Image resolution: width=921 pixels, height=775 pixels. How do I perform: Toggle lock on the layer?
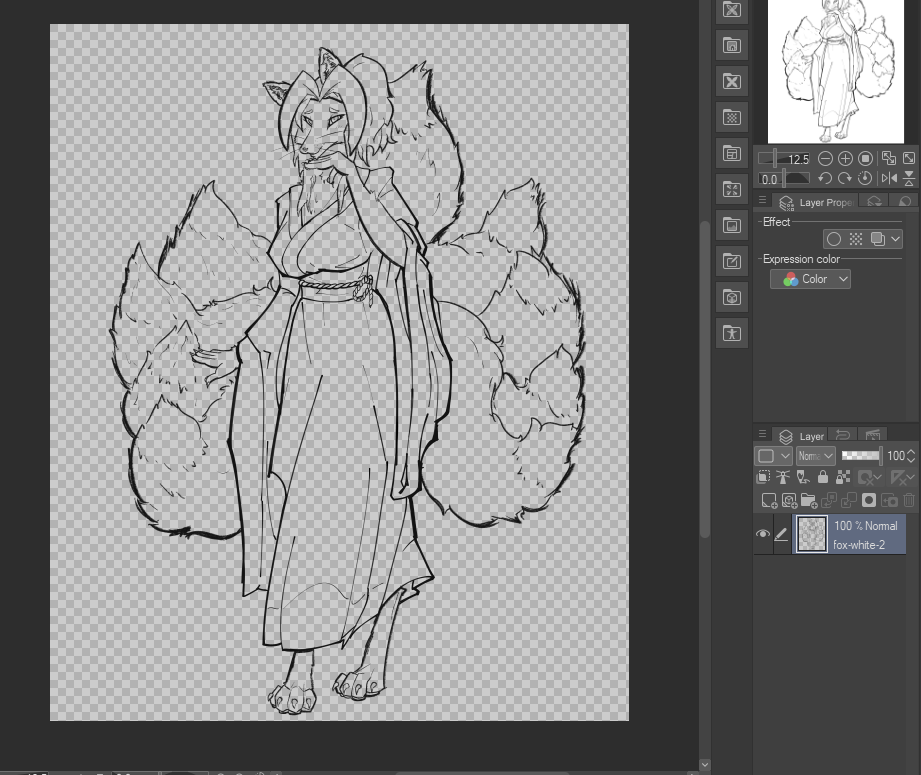coord(823,478)
